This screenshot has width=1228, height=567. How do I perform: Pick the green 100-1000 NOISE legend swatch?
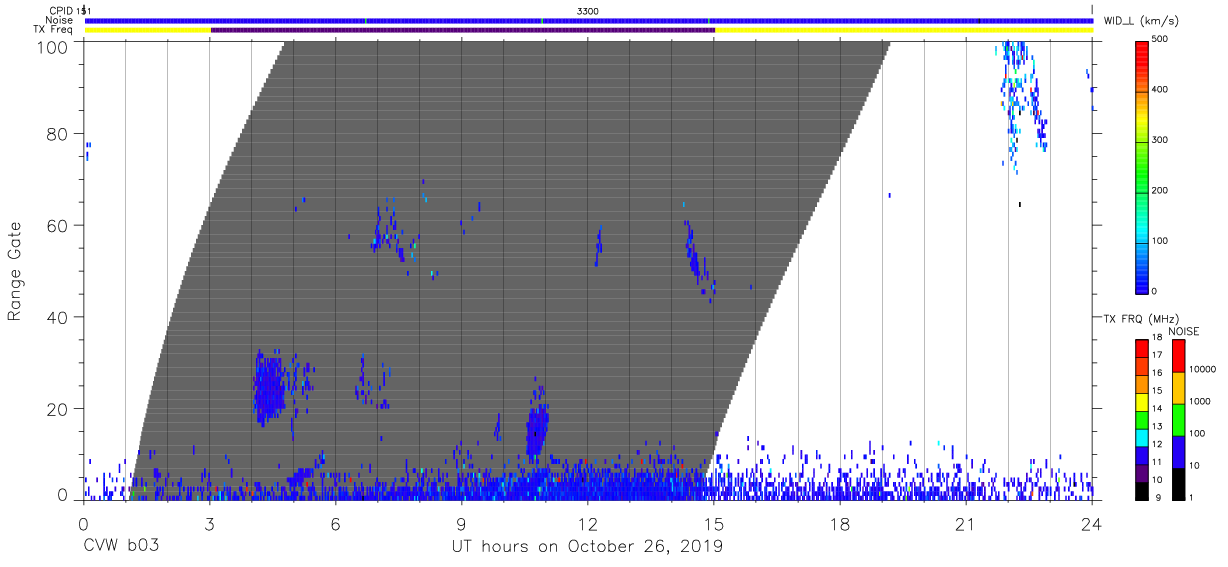(x=1177, y=419)
